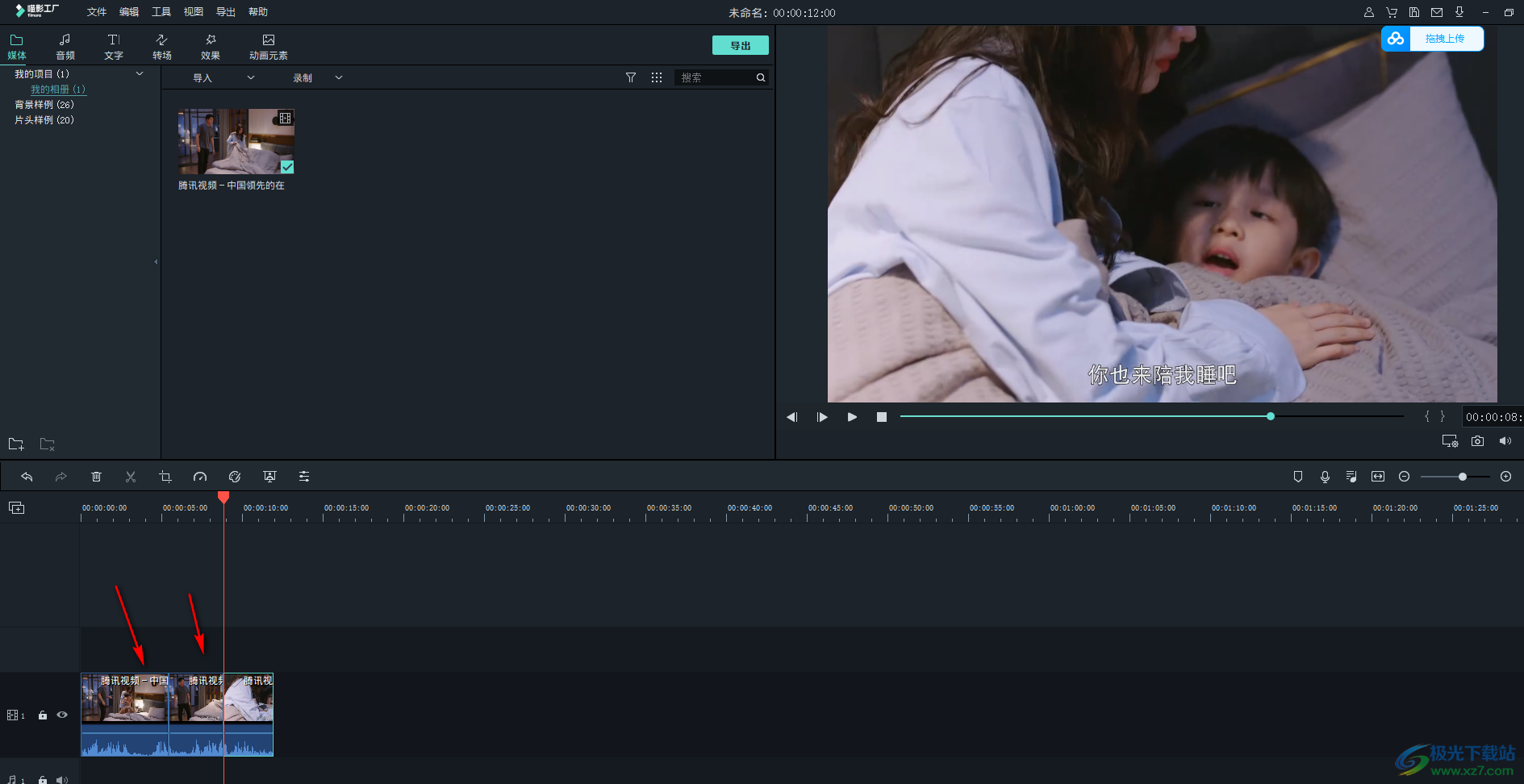The width and height of the screenshot is (1524, 784).
Task: Toggle preview volume speaker icon
Action: pyautogui.click(x=1505, y=441)
